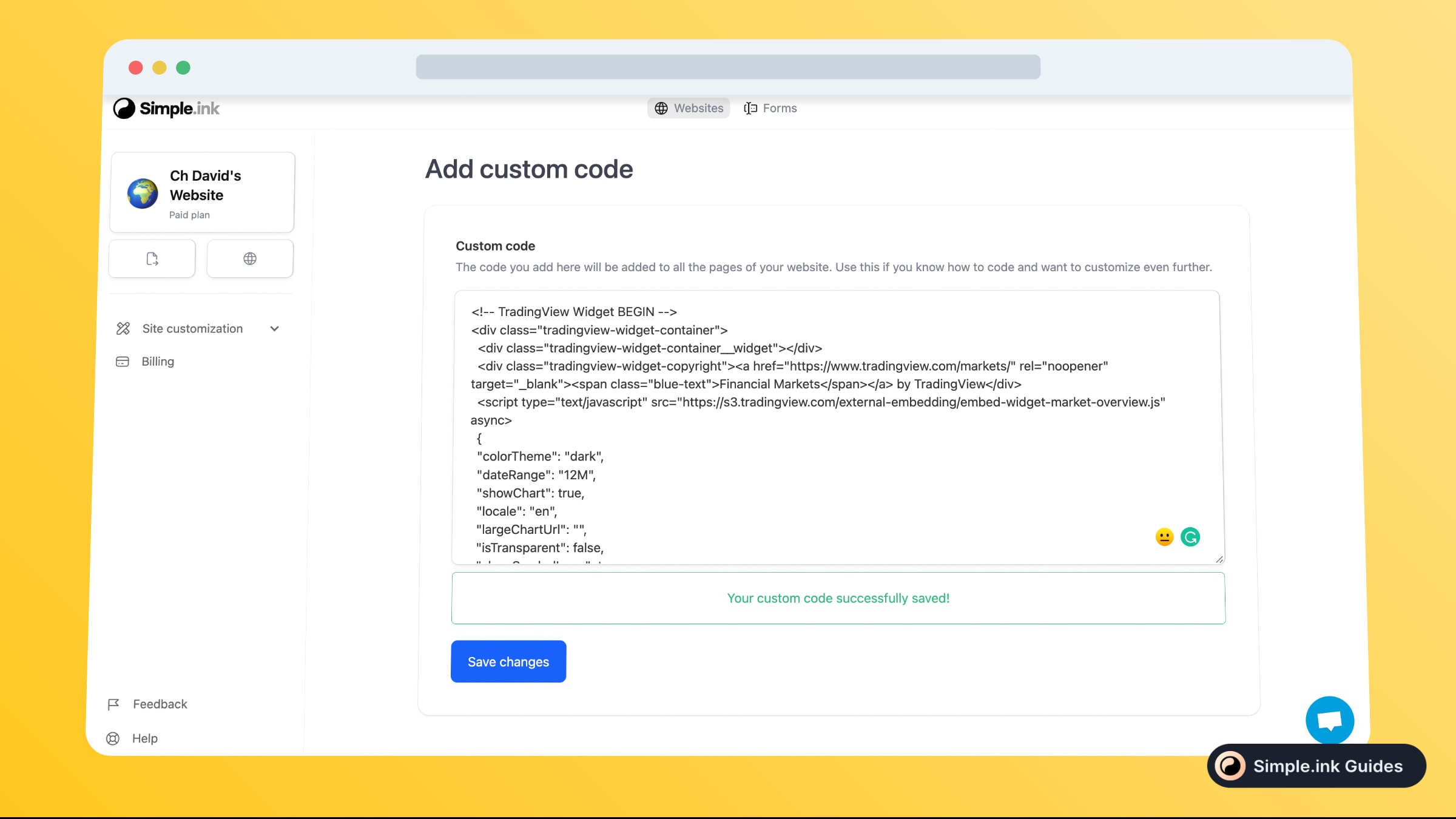Click the Help lifebuoy icon
The width and height of the screenshot is (1456, 819).
click(113, 739)
